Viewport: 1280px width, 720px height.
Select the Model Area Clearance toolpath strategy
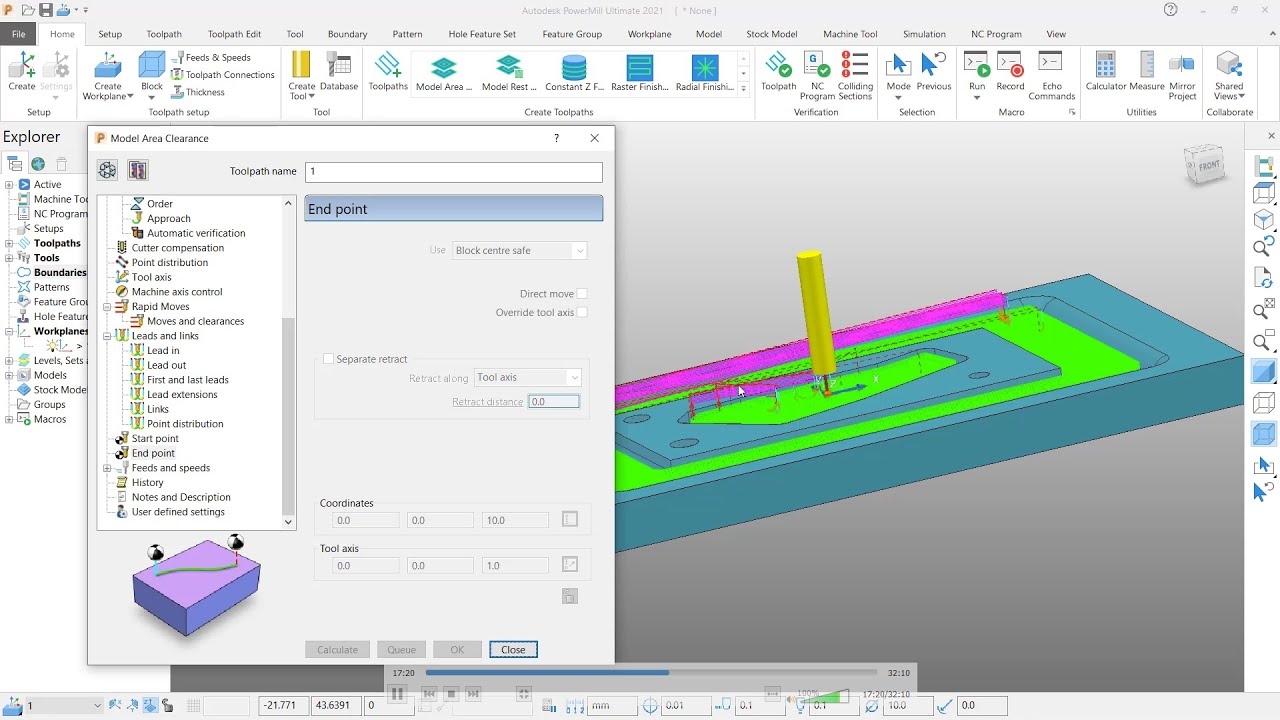point(444,72)
